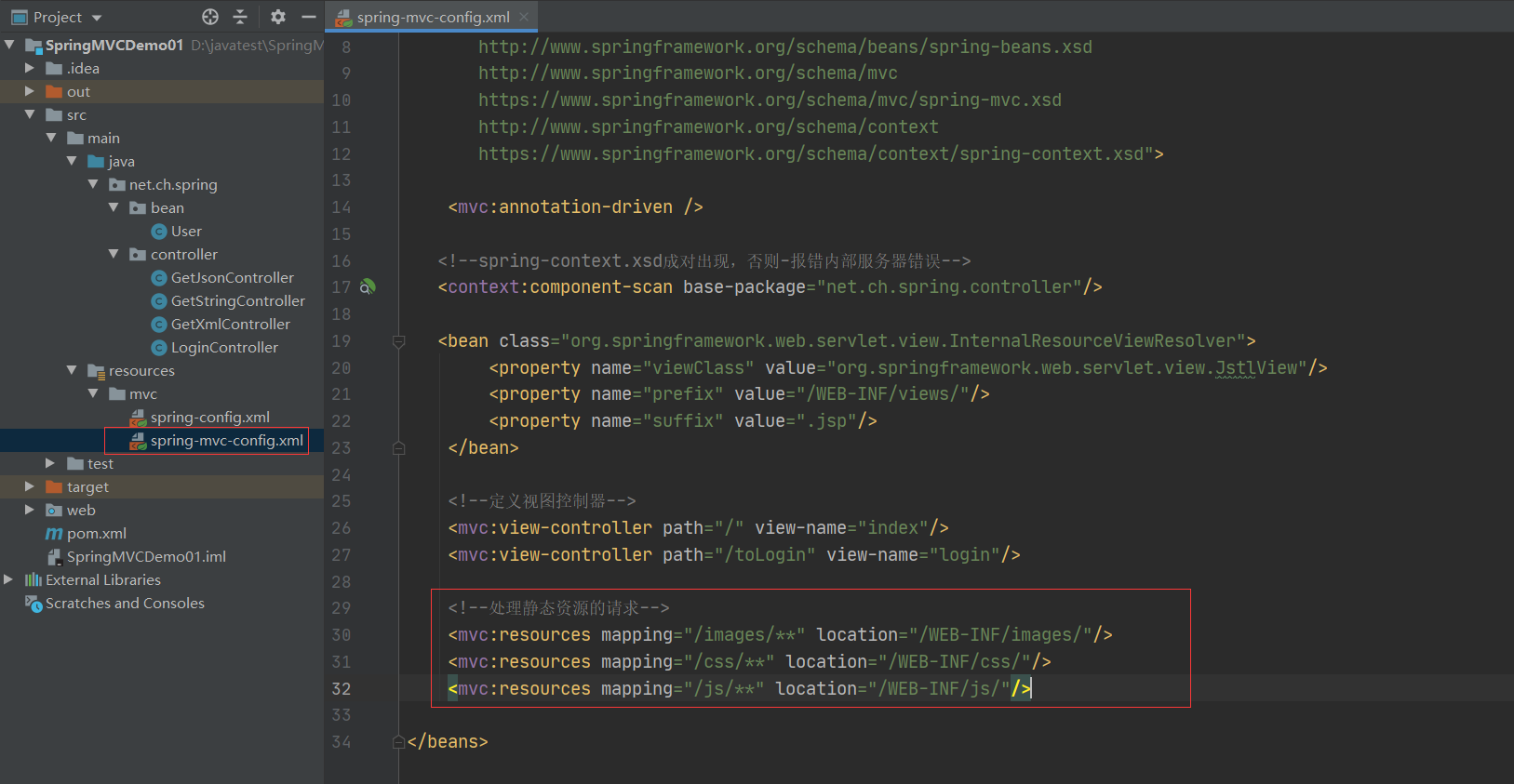Screen dimensions: 1514x784
Task: Select the mvc folder label
Action: click(x=143, y=394)
